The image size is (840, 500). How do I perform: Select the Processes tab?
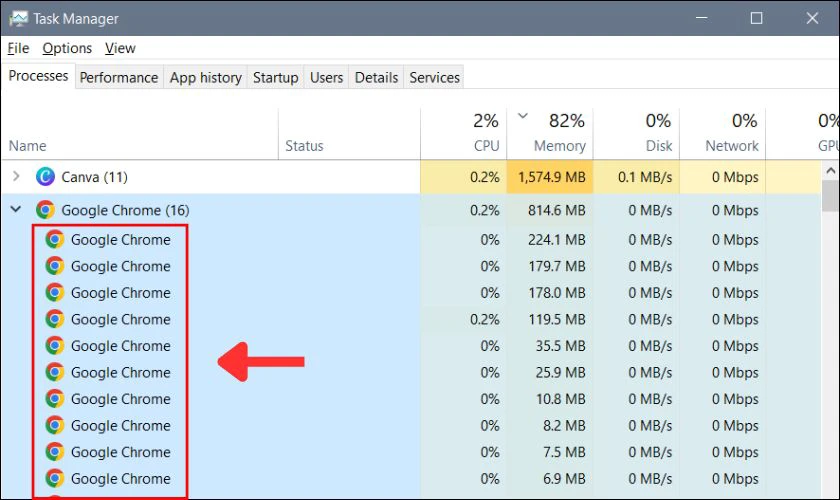click(38, 76)
